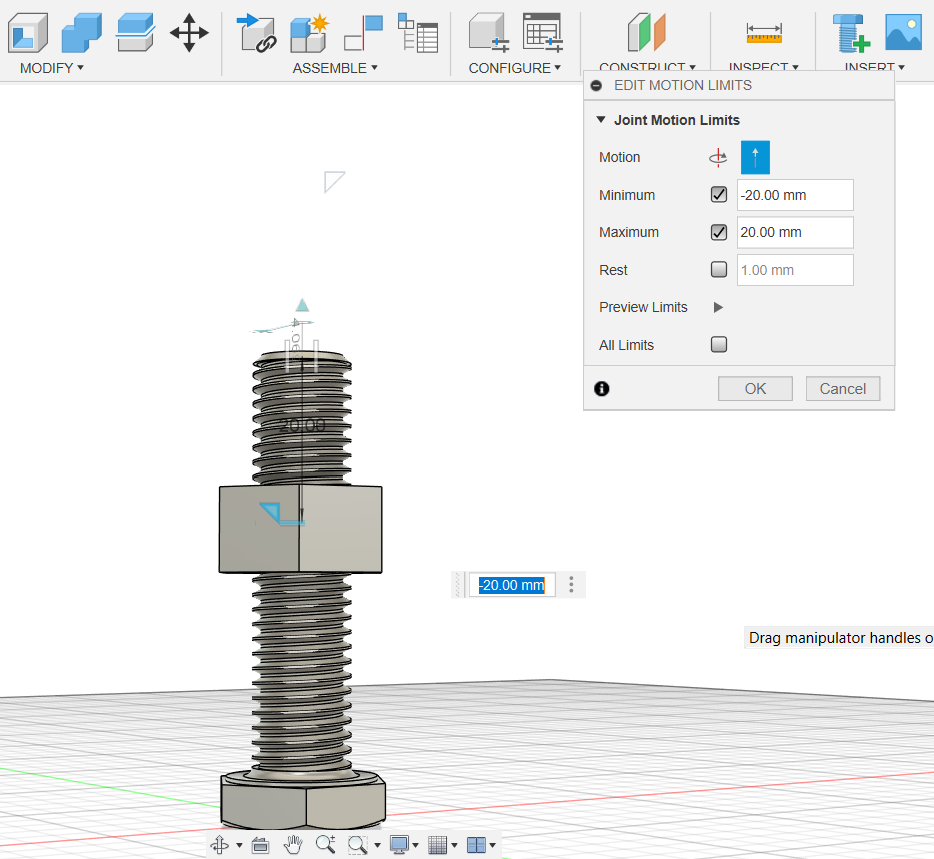Click the Insert Canvas image icon
This screenshot has width=934, height=859.
pos(903,33)
